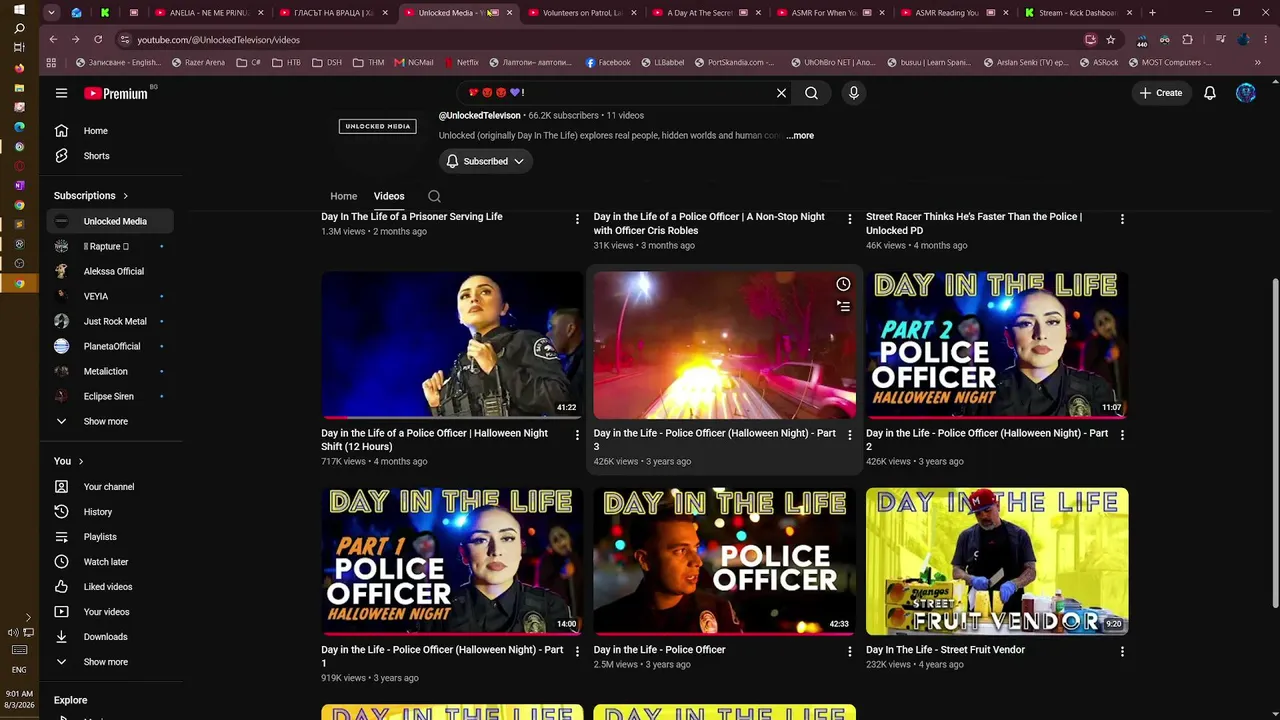Launch Firefox from the taskbar
Screen dimensions: 1280x720
pos(19,68)
